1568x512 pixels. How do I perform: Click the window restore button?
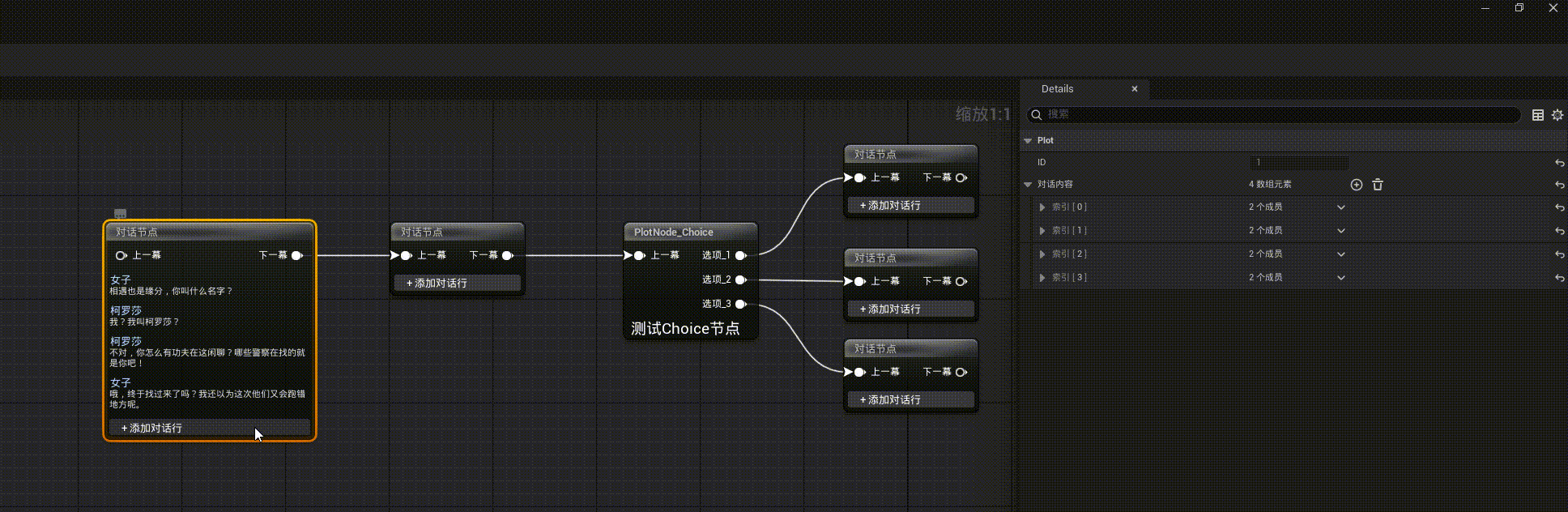click(x=1519, y=8)
